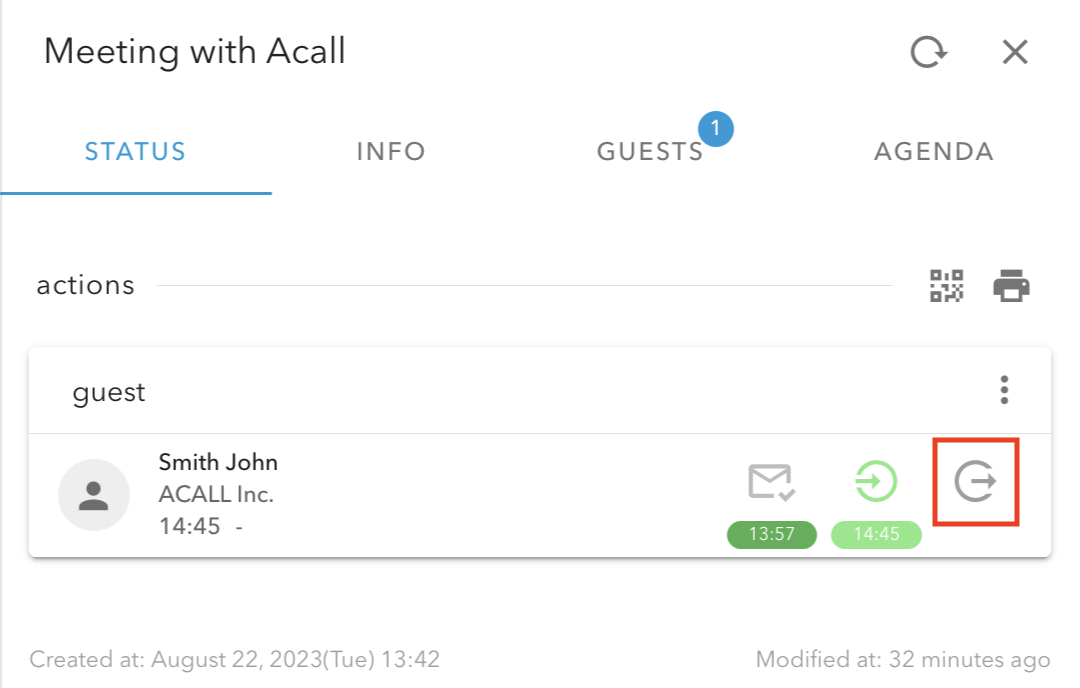Refresh the meeting details

tap(928, 52)
